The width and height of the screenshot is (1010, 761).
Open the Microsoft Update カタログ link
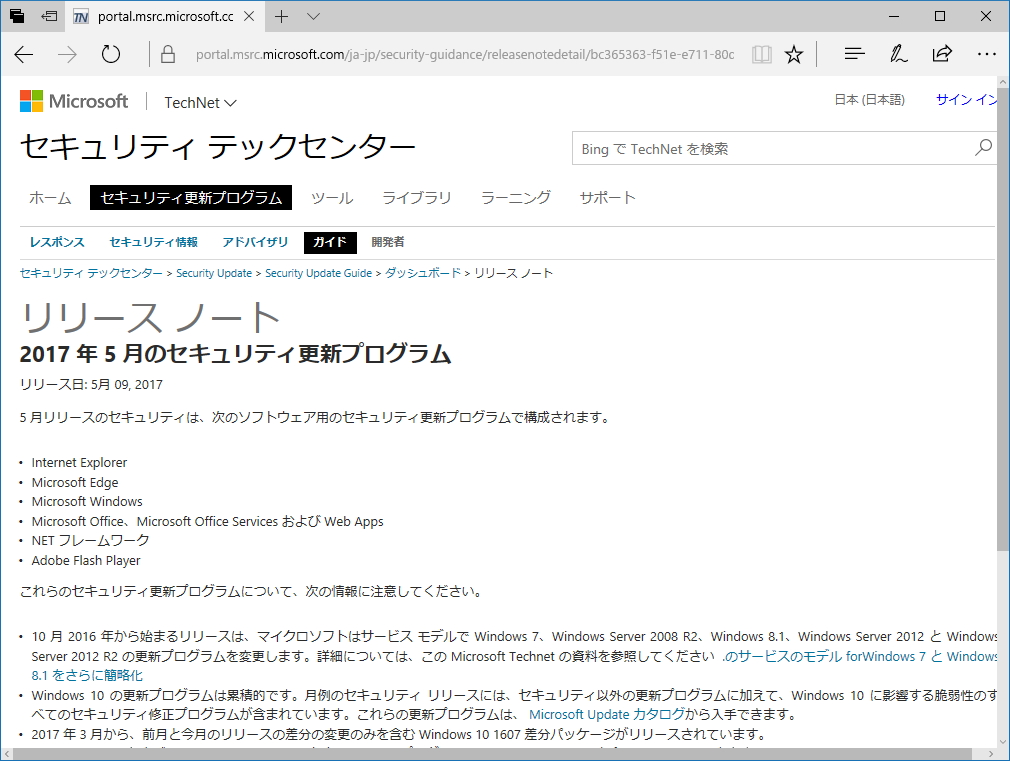[x=603, y=714]
